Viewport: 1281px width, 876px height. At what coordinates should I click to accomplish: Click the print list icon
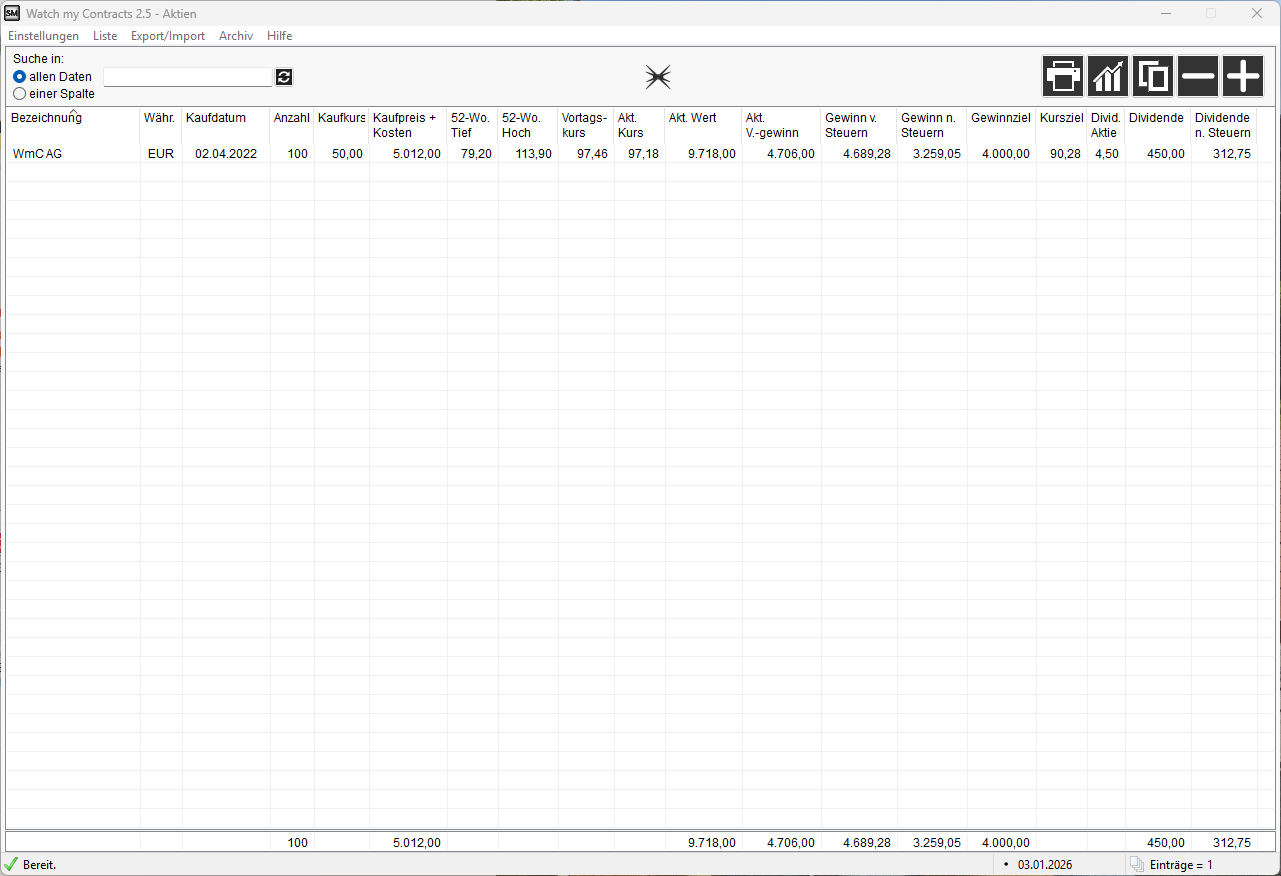pyautogui.click(x=1063, y=76)
